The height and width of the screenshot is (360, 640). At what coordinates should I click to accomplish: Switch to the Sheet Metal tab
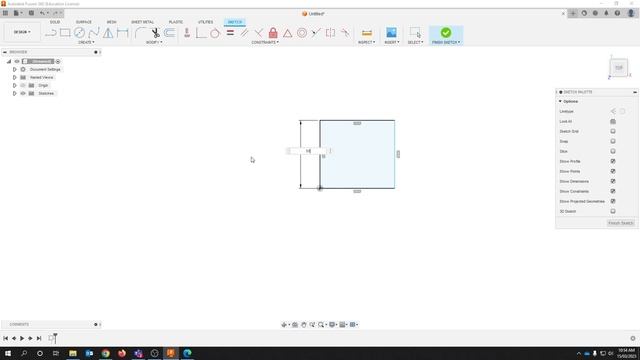[142, 22]
